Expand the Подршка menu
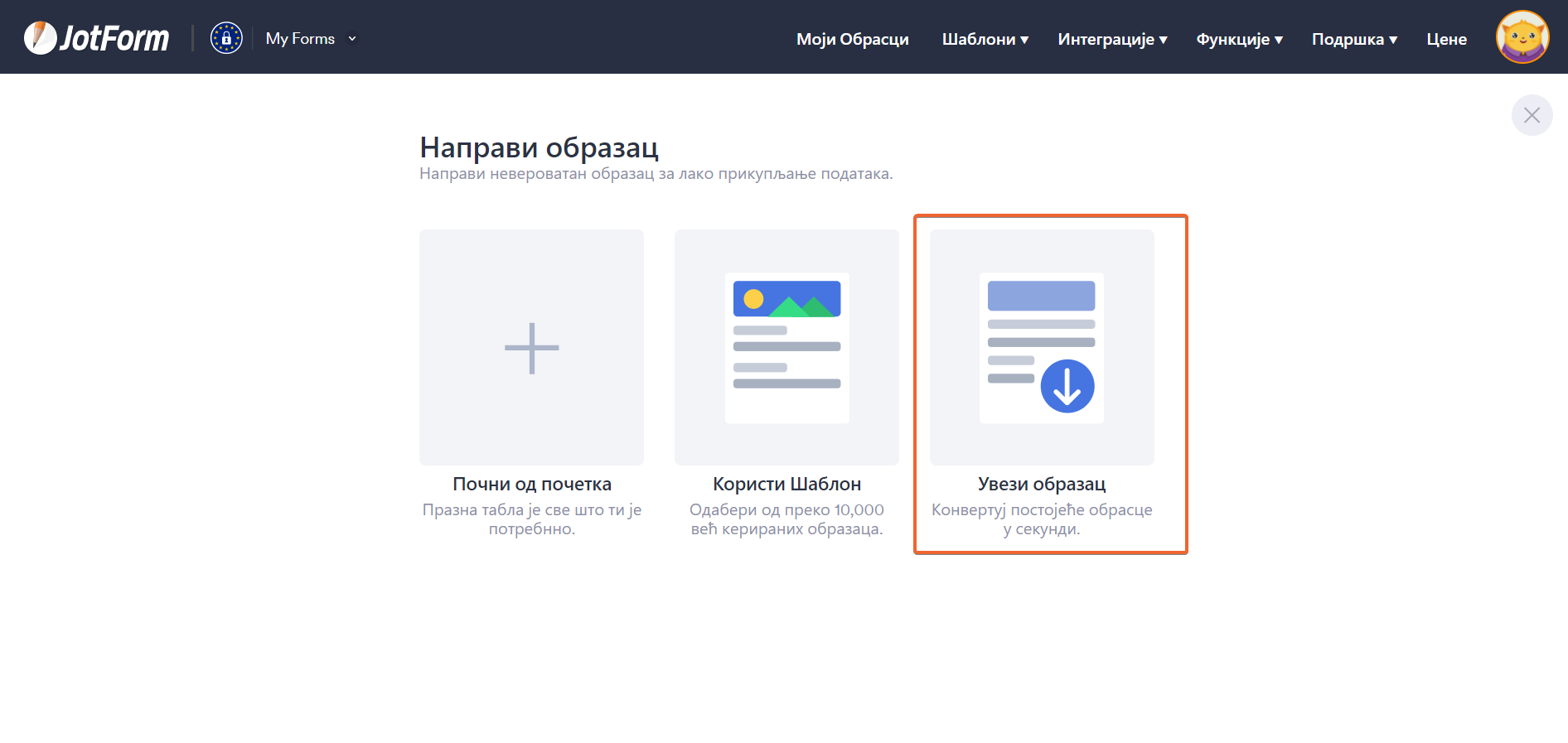 click(x=1354, y=39)
